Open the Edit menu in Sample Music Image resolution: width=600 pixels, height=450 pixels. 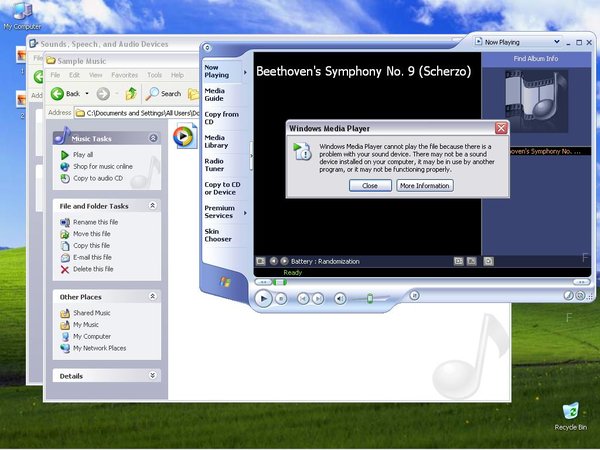click(x=74, y=75)
